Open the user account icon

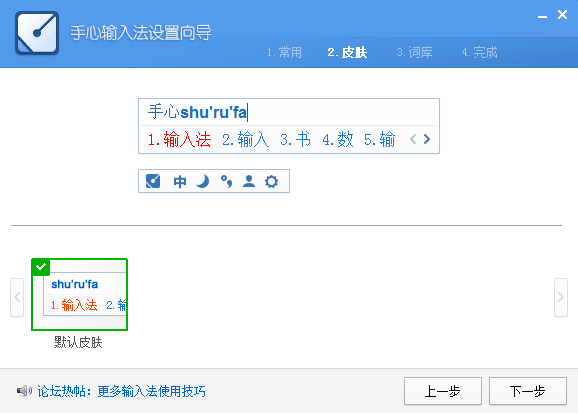[x=249, y=181]
